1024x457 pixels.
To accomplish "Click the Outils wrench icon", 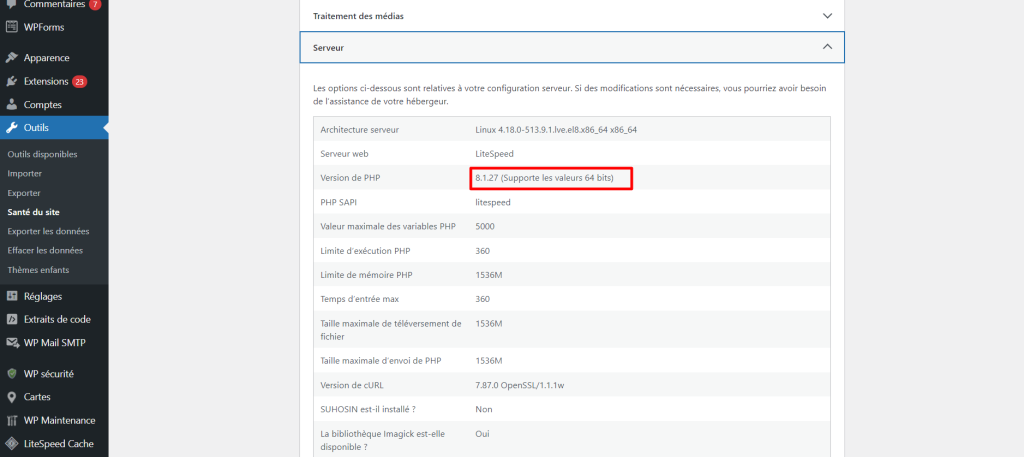I will 11,128.
